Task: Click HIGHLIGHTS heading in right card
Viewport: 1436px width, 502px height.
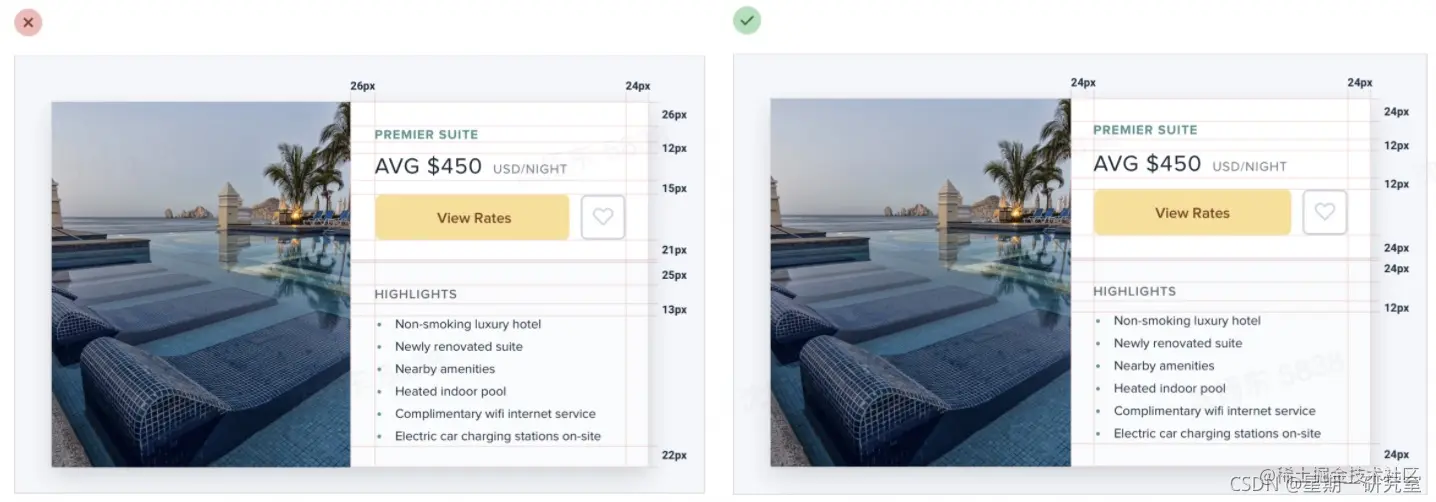Action: pyautogui.click(x=1134, y=291)
